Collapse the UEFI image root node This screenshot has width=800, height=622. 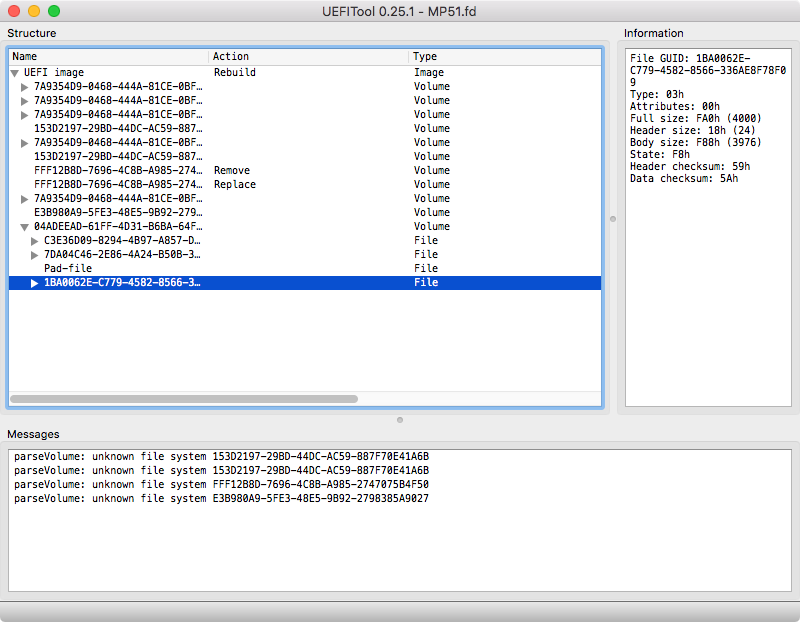click(15, 73)
